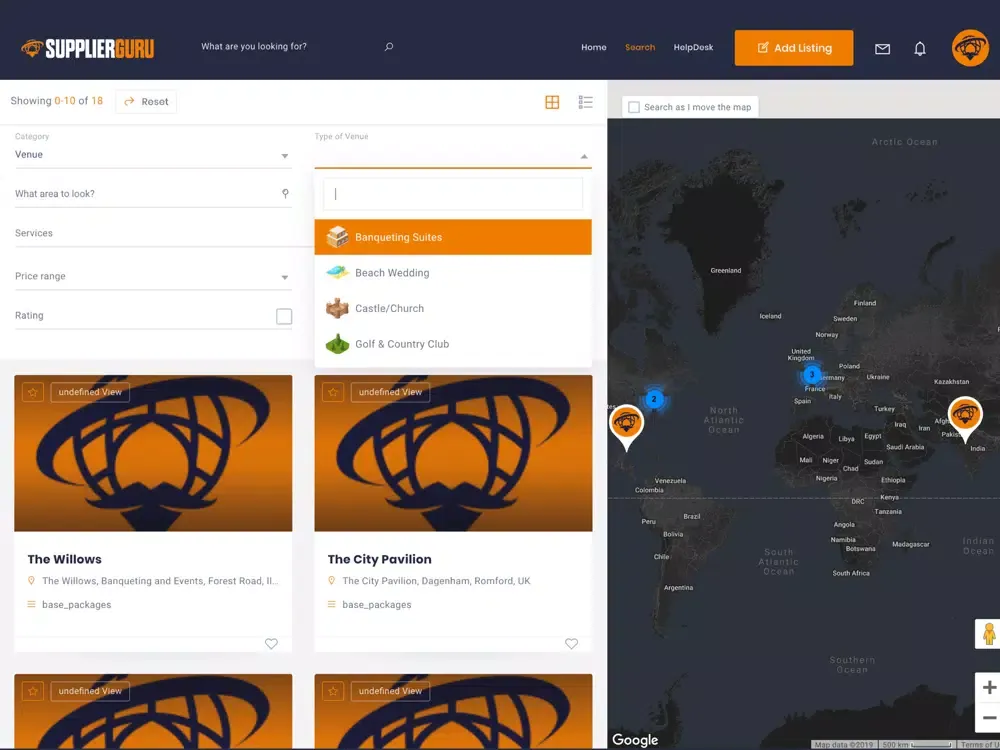Image resolution: width=1000 pixels, height=750 pixels.
Task: Choose Golf & Country Club option
Action: pyautogui.click(x=453, y=344)
